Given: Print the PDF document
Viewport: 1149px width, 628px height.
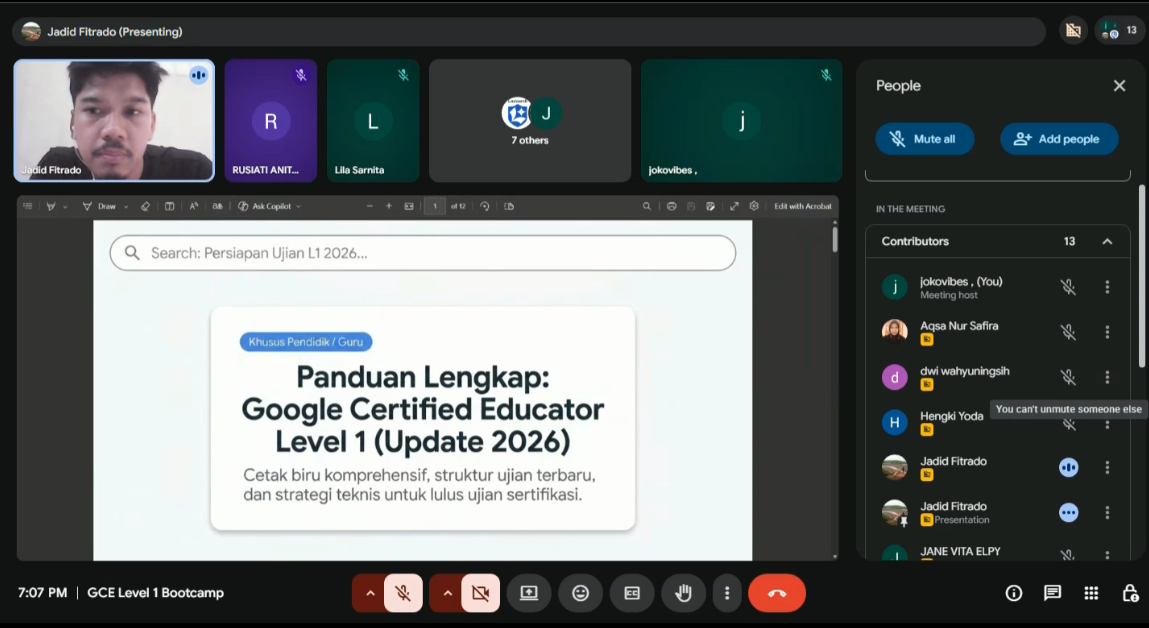Looking at the screenshot, I should 671,207.
